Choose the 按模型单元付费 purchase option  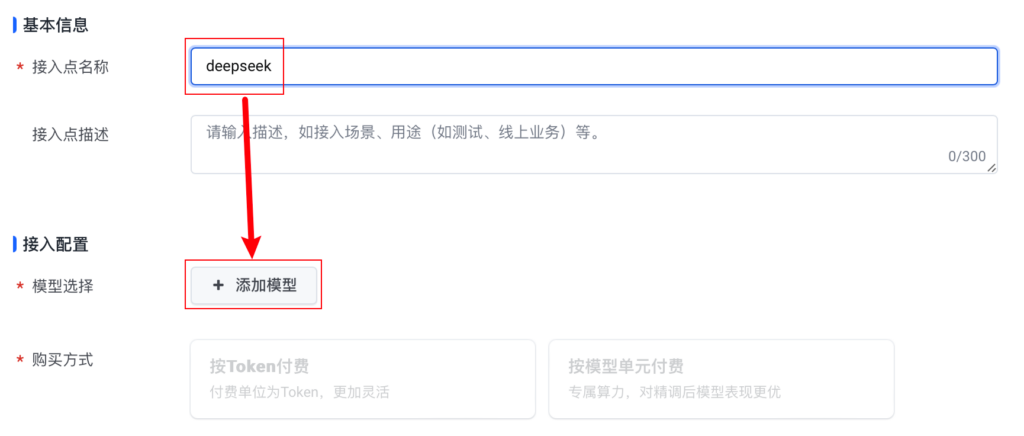tap(720, 378)
